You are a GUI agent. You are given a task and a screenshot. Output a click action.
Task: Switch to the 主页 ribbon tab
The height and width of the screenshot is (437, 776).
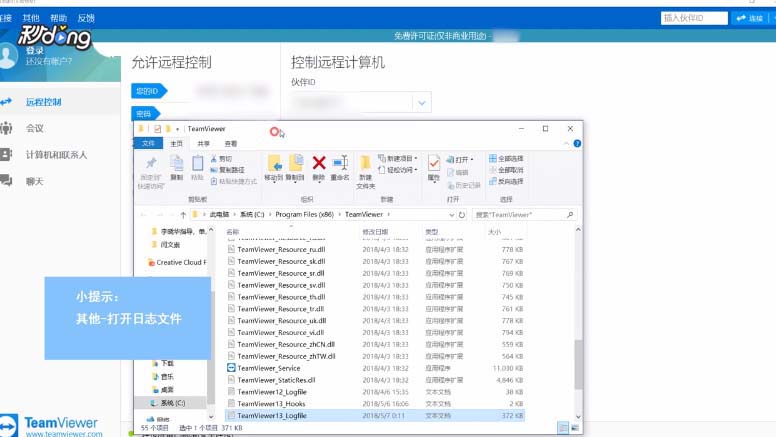(x=177, y=144)
